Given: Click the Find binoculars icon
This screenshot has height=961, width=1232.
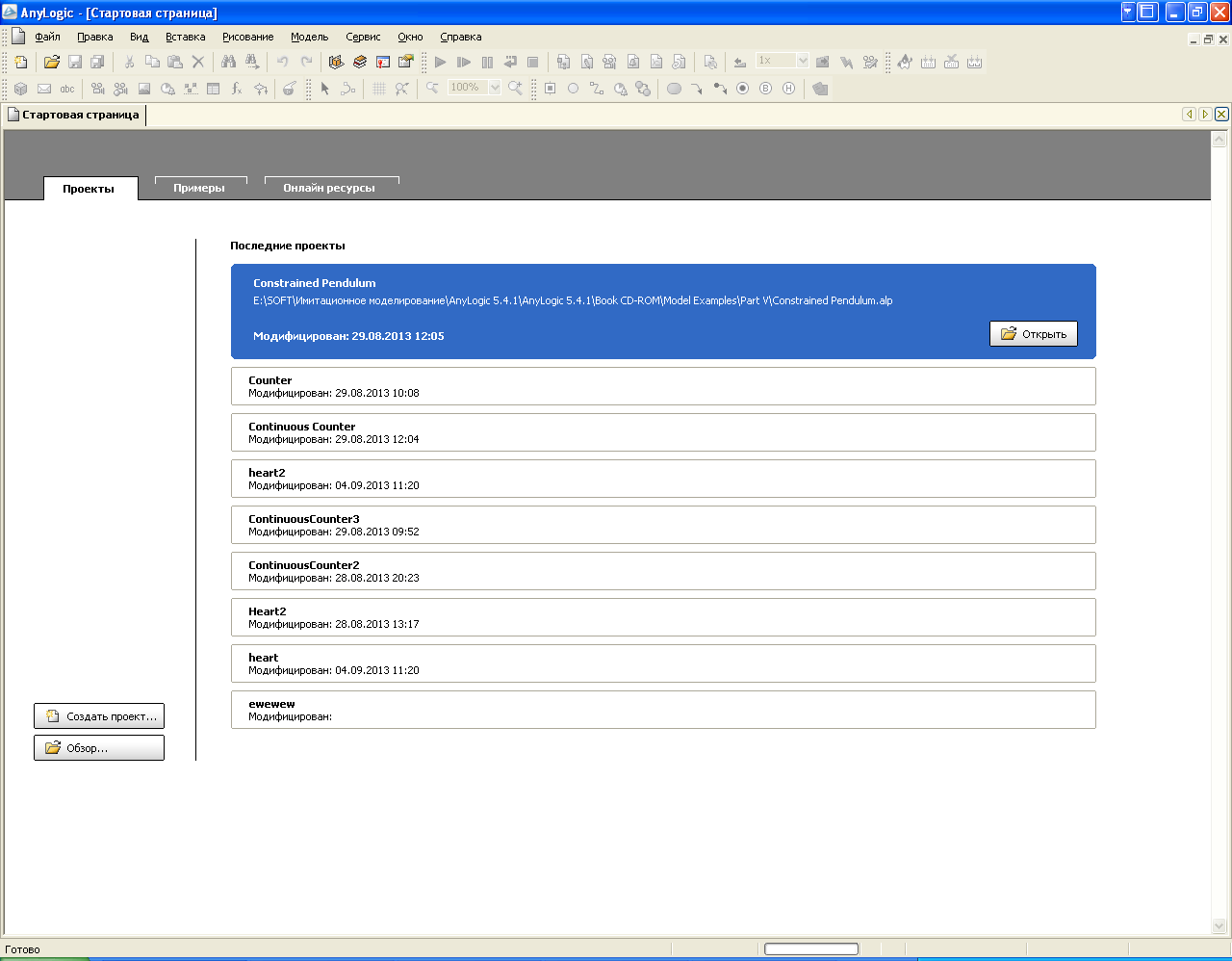Looking at the screenshot, I should pos(229,62).
